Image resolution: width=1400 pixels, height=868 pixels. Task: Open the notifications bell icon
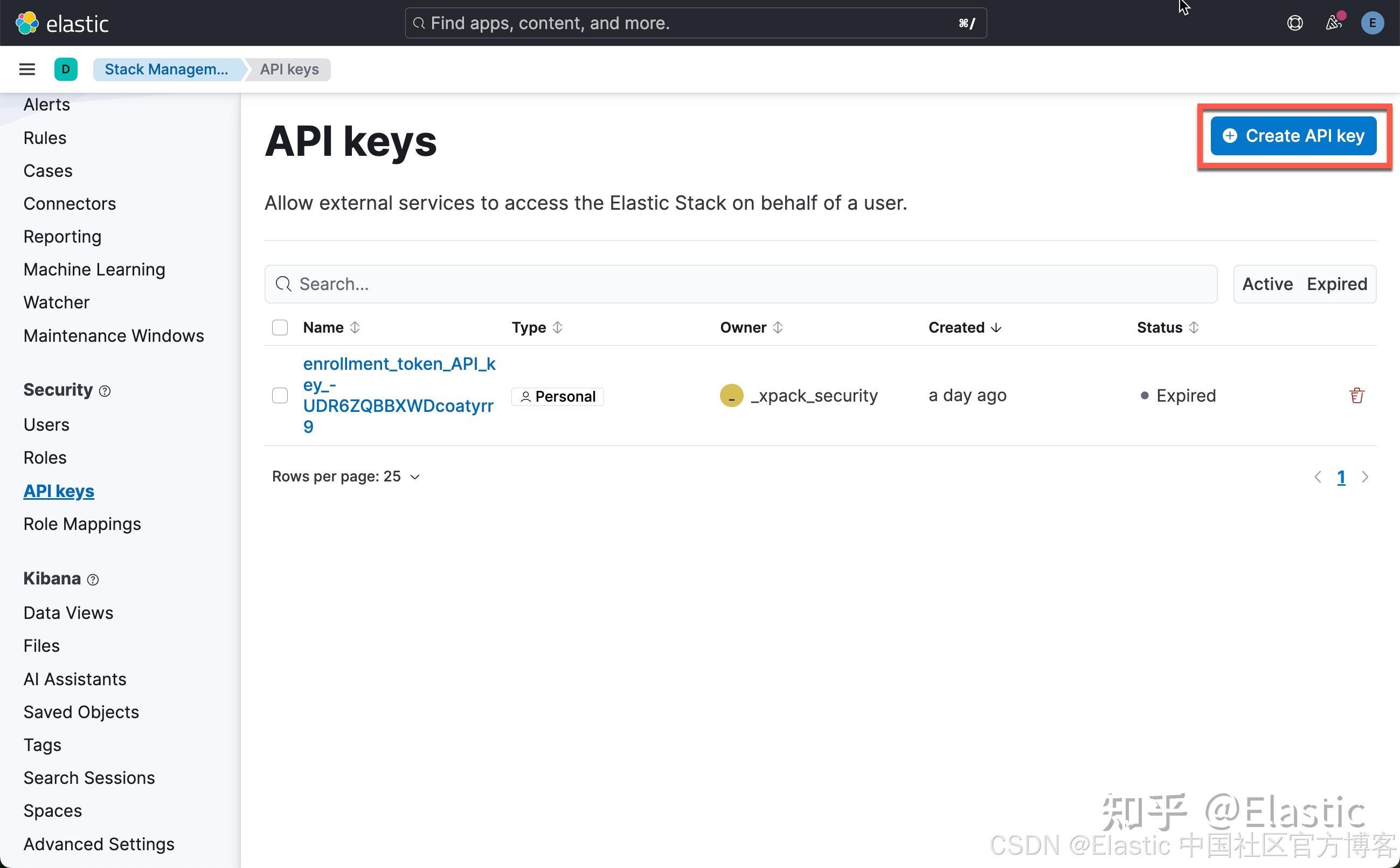pos(1333,23)
